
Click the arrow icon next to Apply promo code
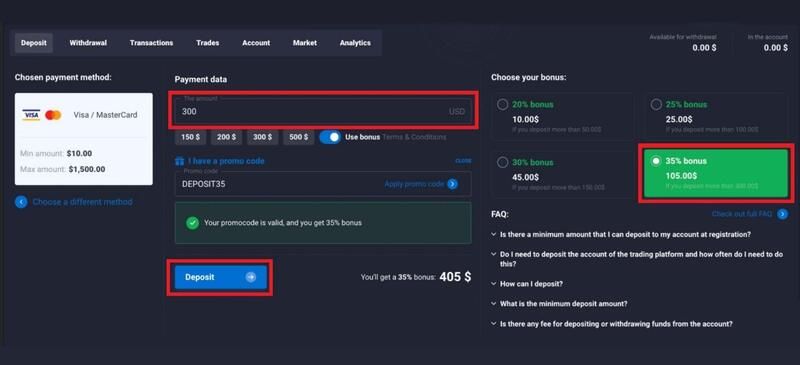point(453,184)
